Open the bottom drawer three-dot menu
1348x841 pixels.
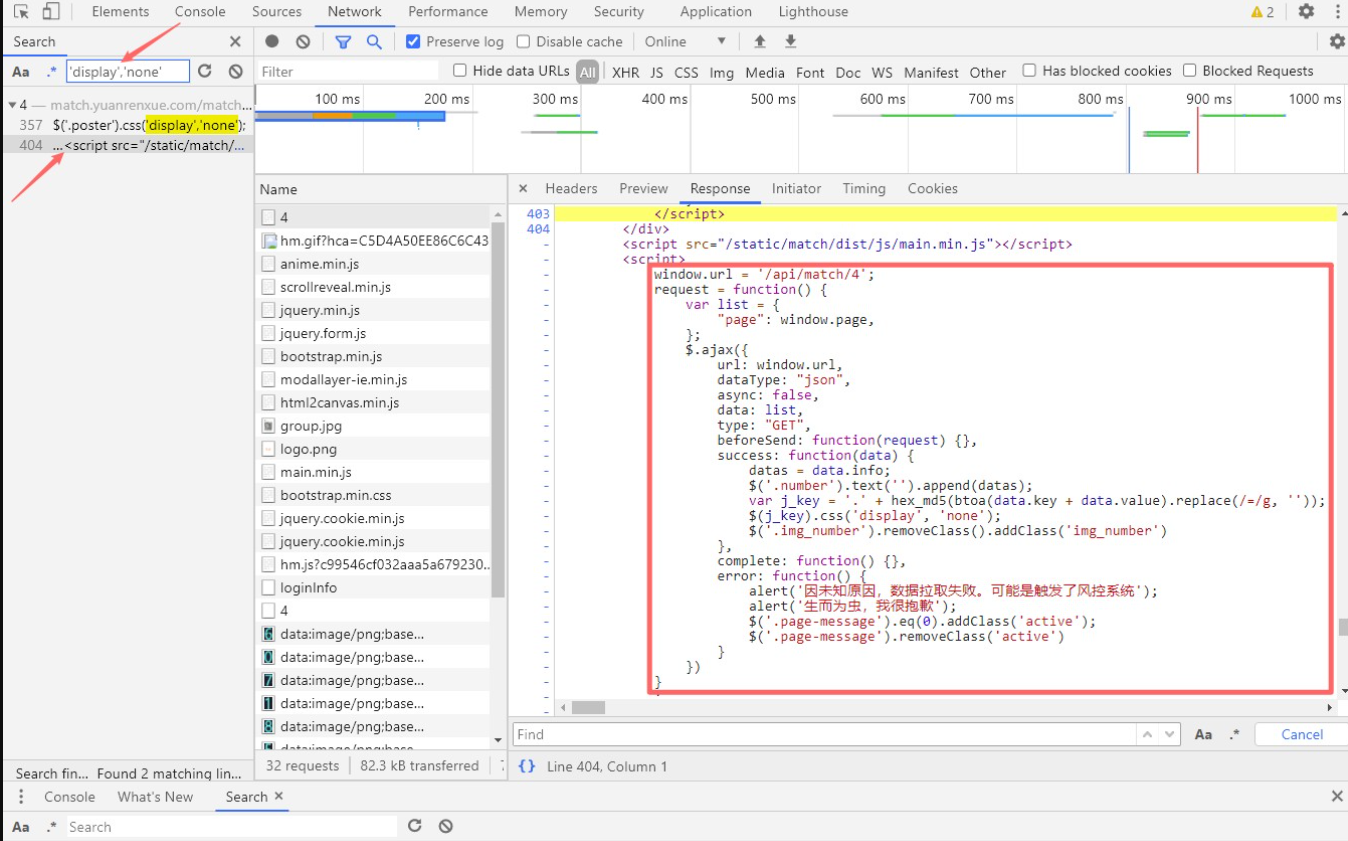[x=21, y=797]
